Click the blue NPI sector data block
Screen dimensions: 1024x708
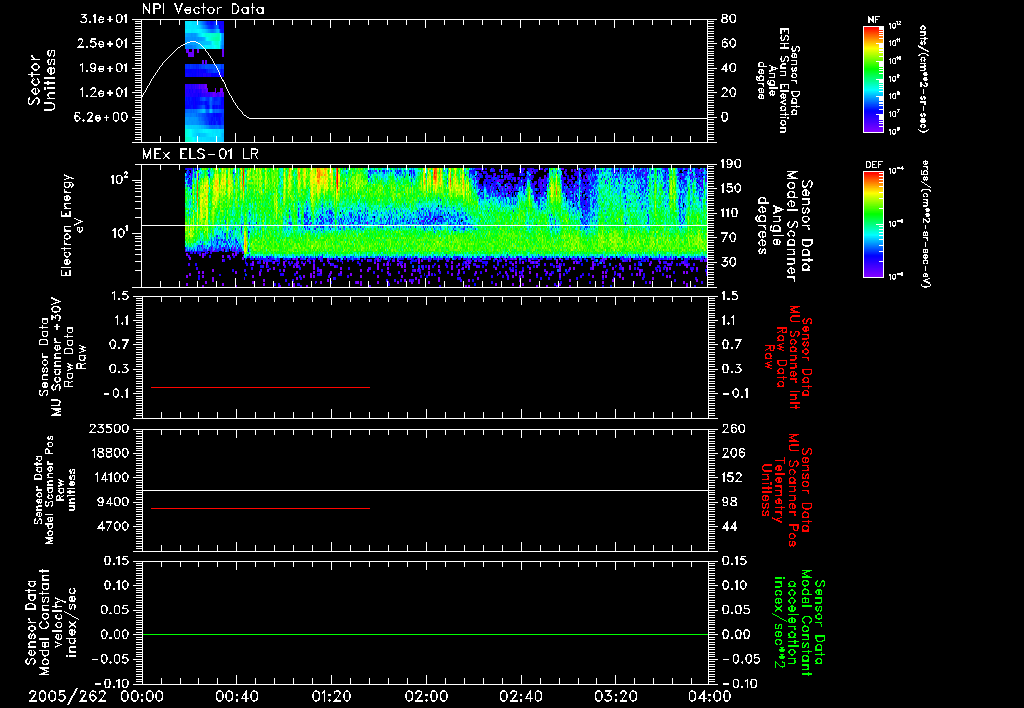[x=204, y=81]
